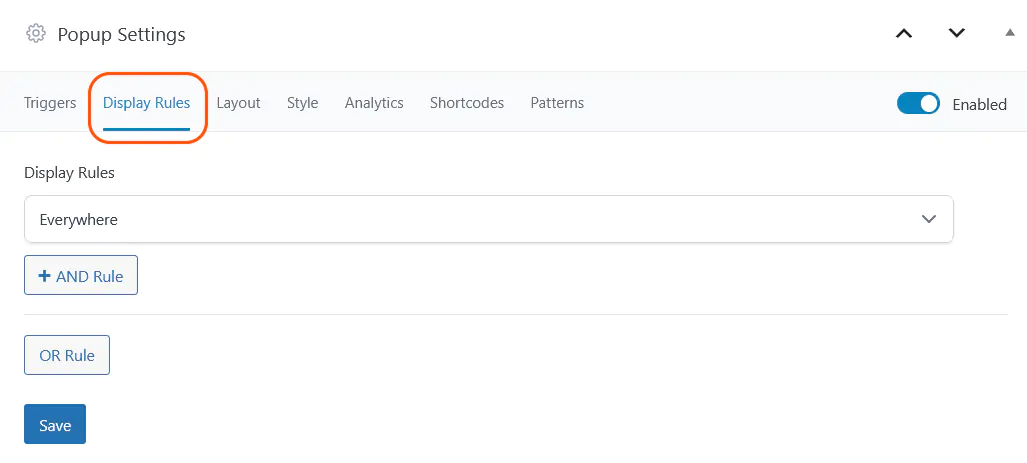
Task: Click the Popup Settings panel title
Action: 121,34
